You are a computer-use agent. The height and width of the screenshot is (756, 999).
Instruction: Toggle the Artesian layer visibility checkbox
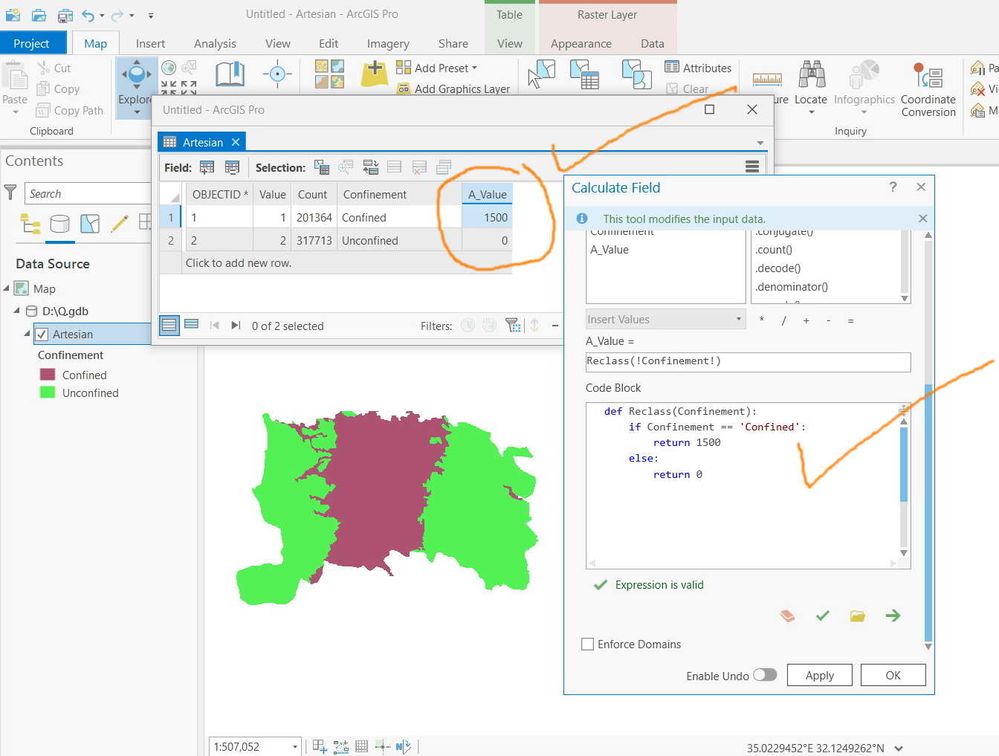42,334
